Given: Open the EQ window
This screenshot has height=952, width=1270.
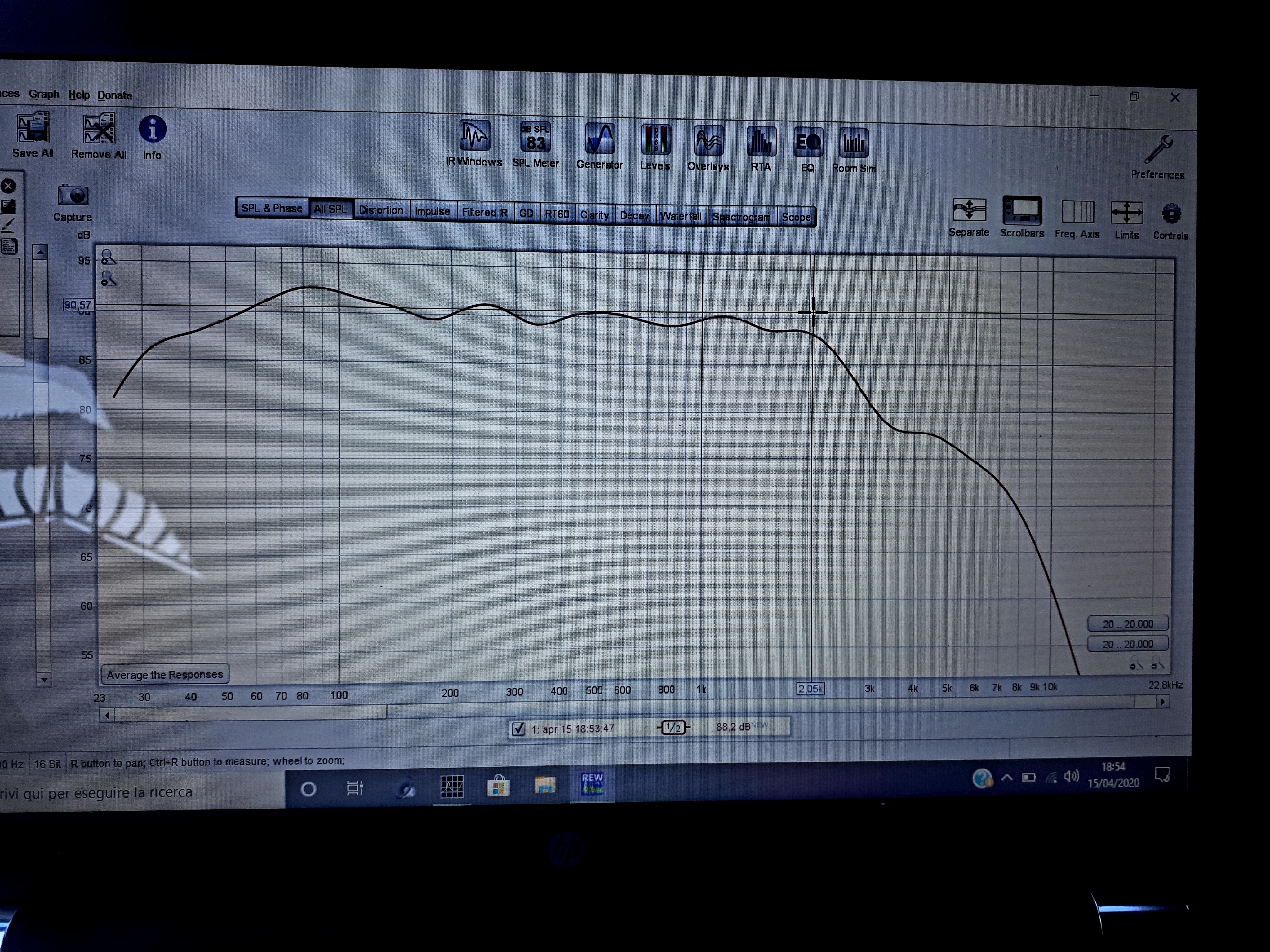Looking at the screenshot, I should pyautogui.click(x=808, y=142).
